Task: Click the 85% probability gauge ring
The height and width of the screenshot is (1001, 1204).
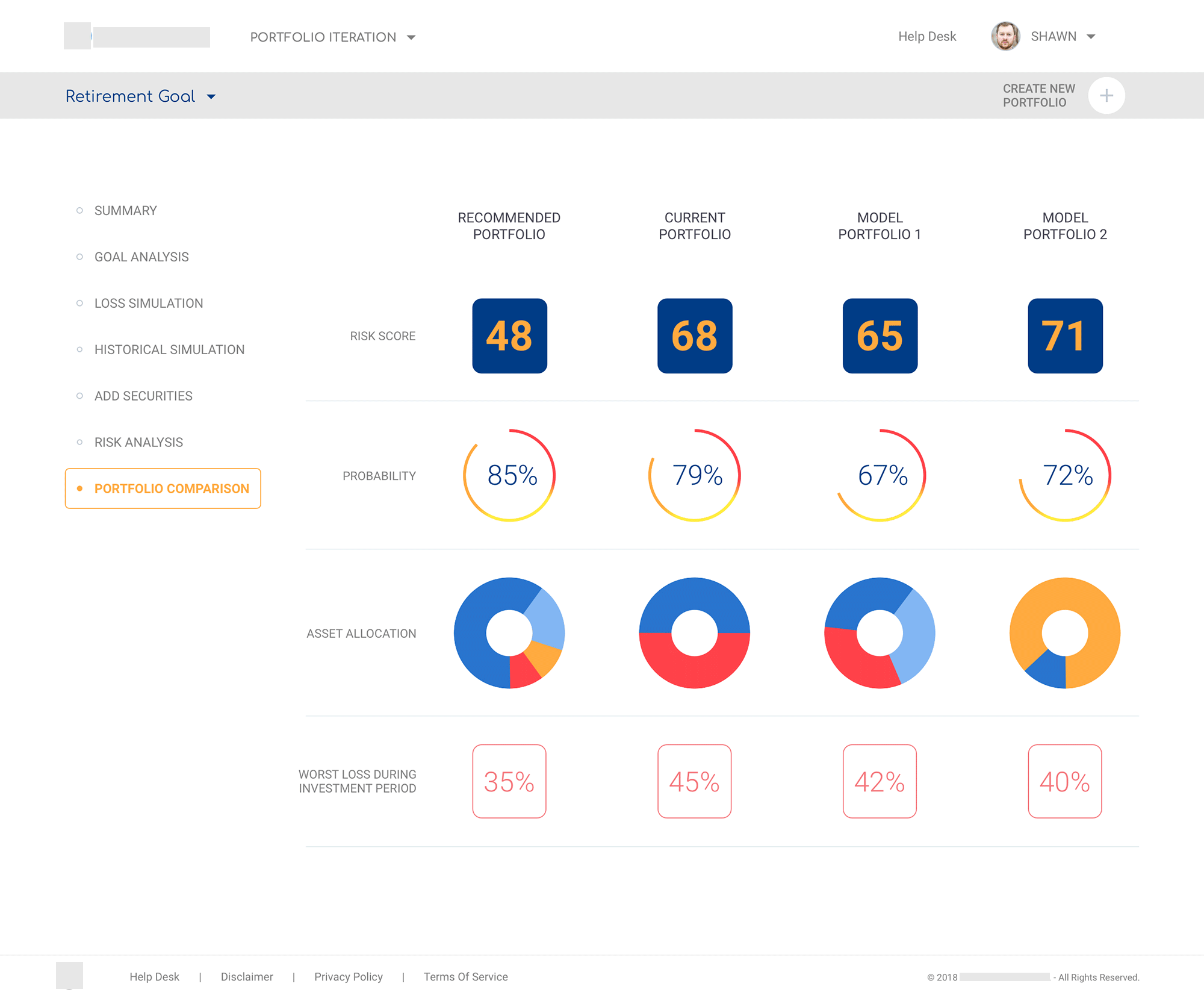Action: pos(509,475)
